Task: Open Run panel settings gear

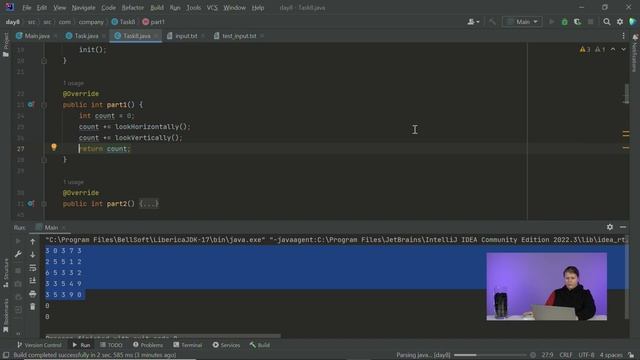Action: tap(610, 227)
